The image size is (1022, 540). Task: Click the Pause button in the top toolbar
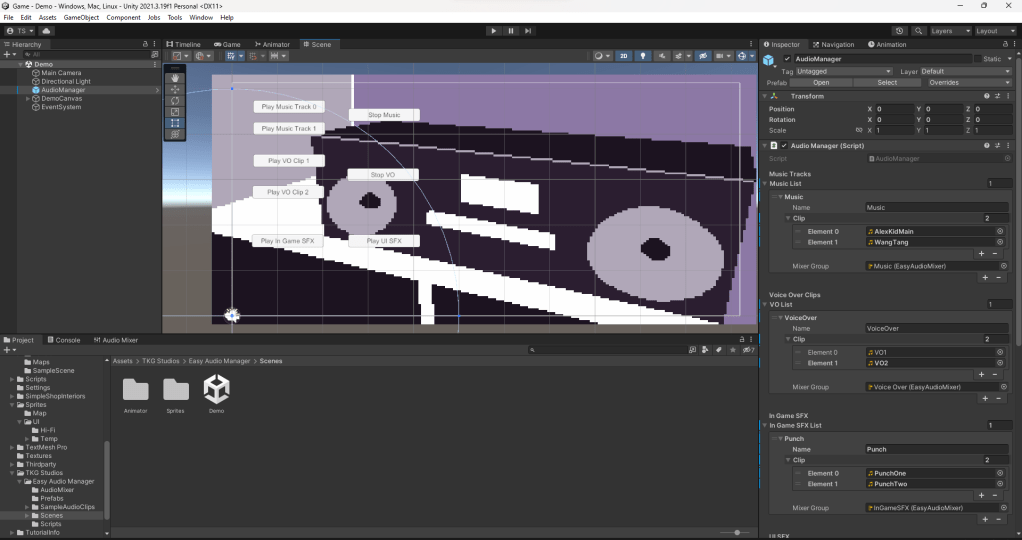click(x=511, y=31)
